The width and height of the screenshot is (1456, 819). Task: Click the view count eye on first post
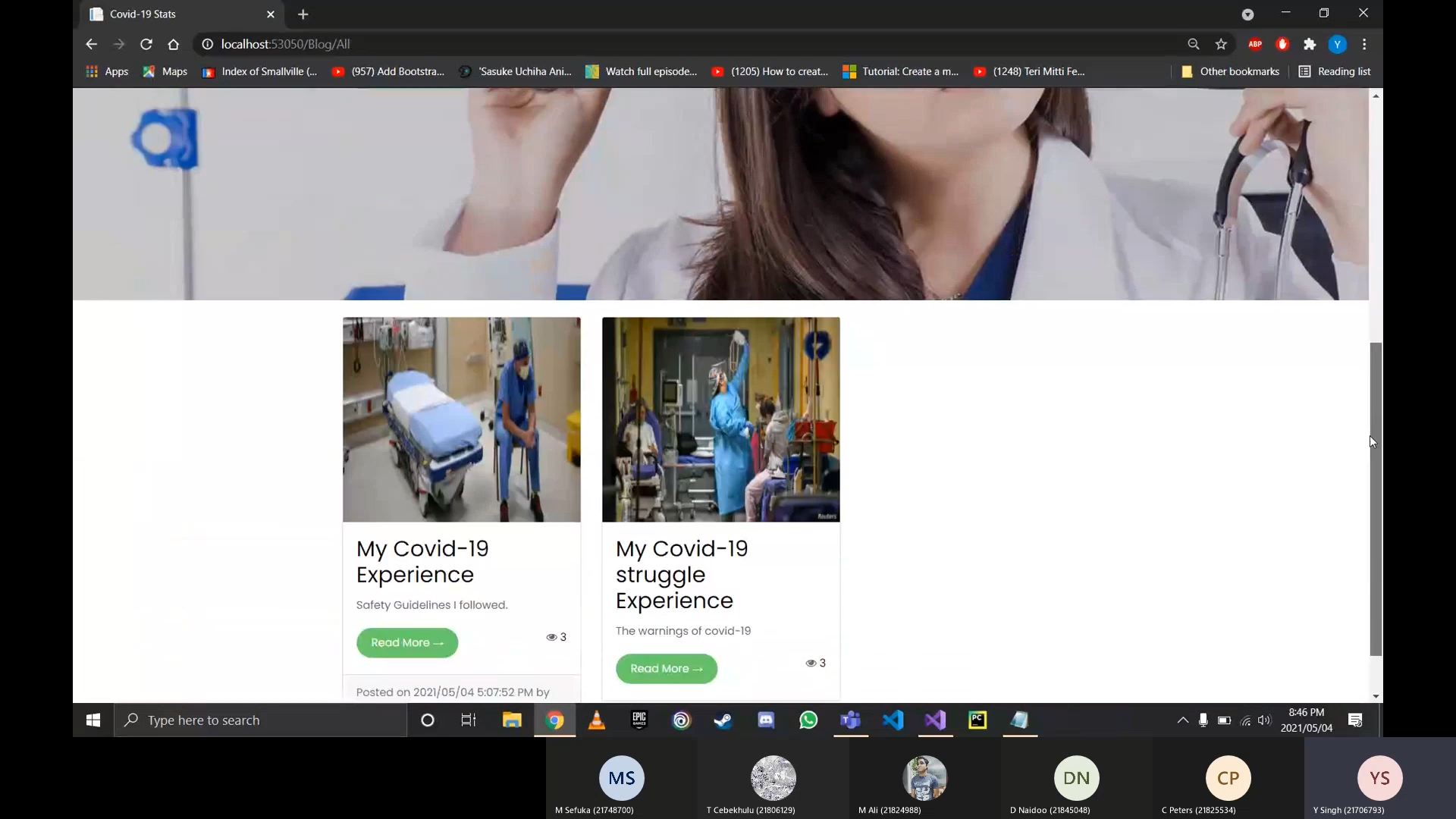pyautogui.click(x=551, y=637)
